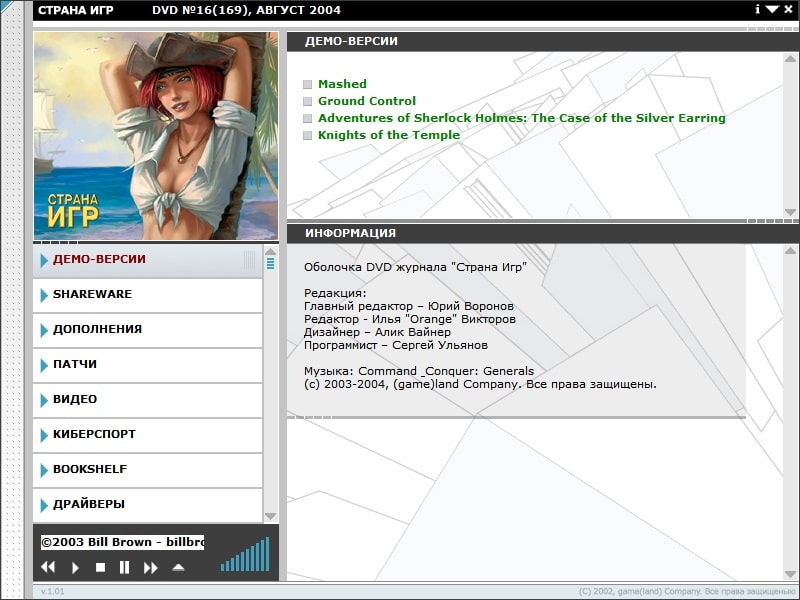
Task: Tick the checkbox next to Knights of the Temple
Action: pyautogui.click(x=307, y=135)
